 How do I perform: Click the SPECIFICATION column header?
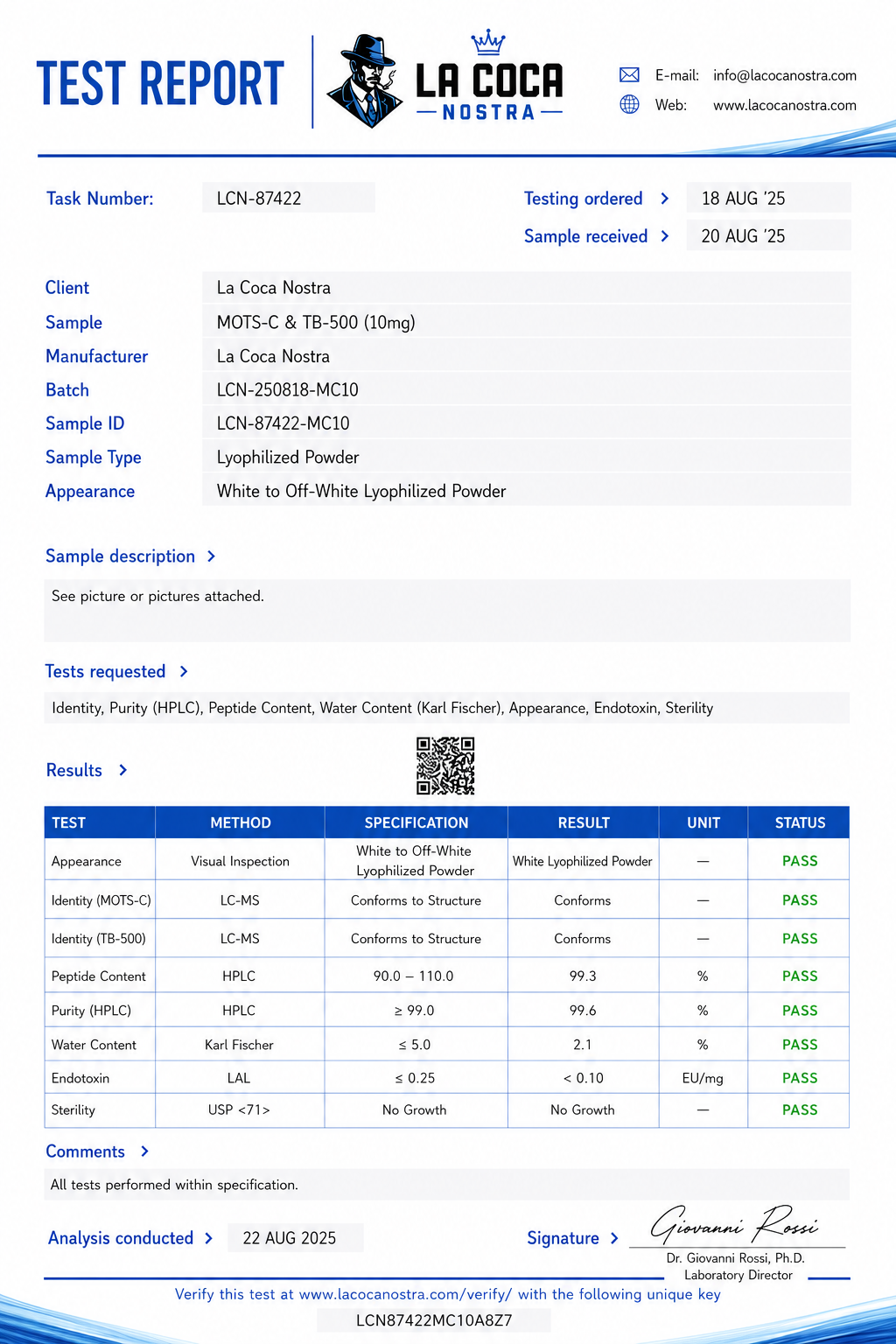point(416,822)
